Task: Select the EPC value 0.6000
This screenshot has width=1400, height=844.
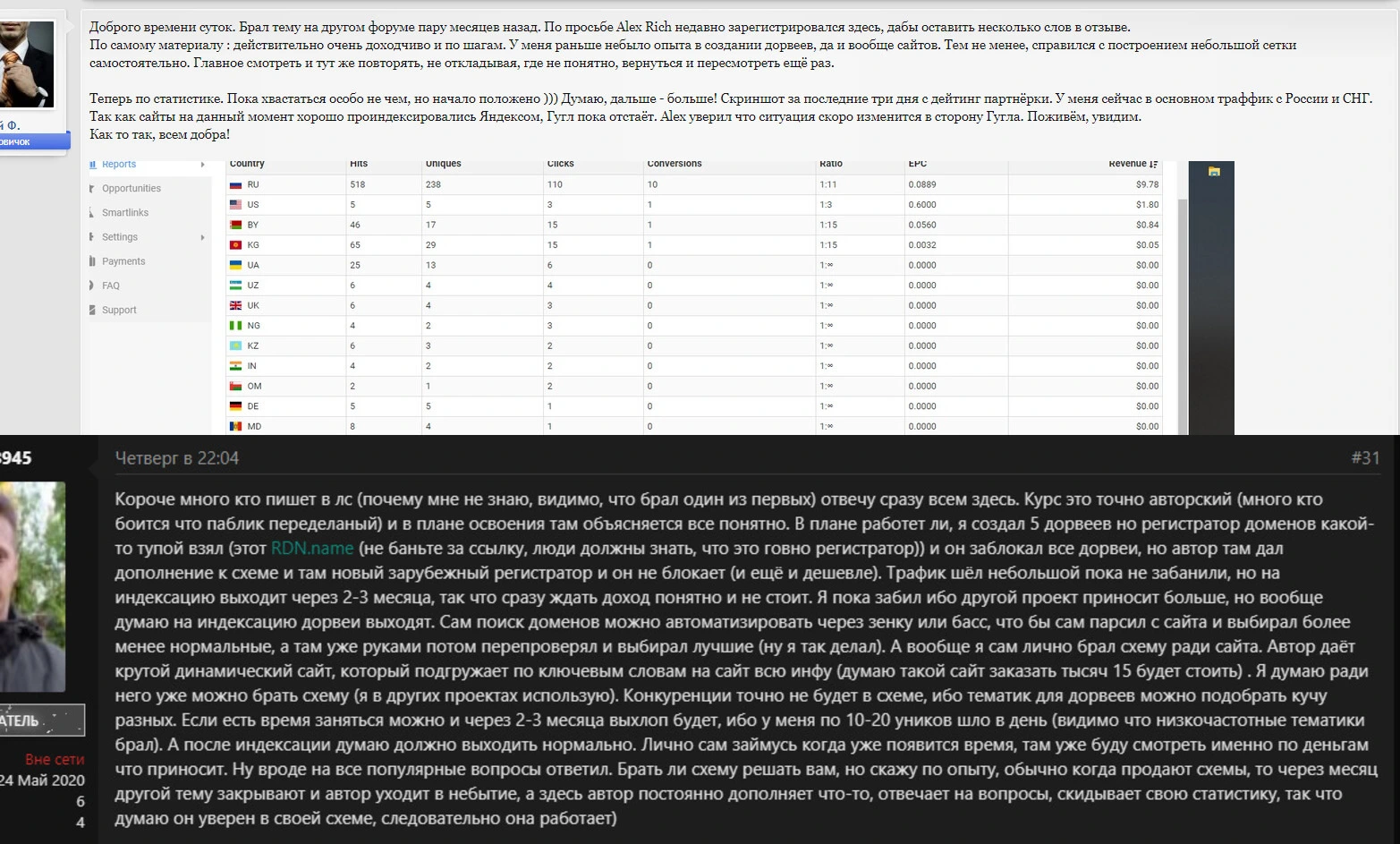Action: click(x=922, y=205)
